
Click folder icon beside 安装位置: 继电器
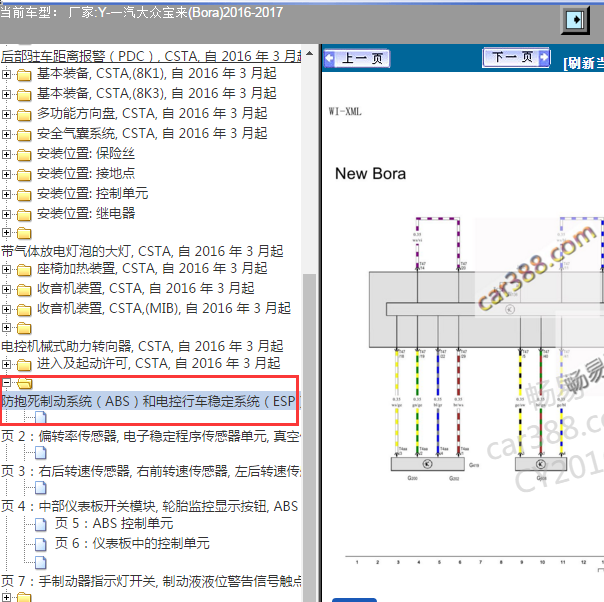24,215
